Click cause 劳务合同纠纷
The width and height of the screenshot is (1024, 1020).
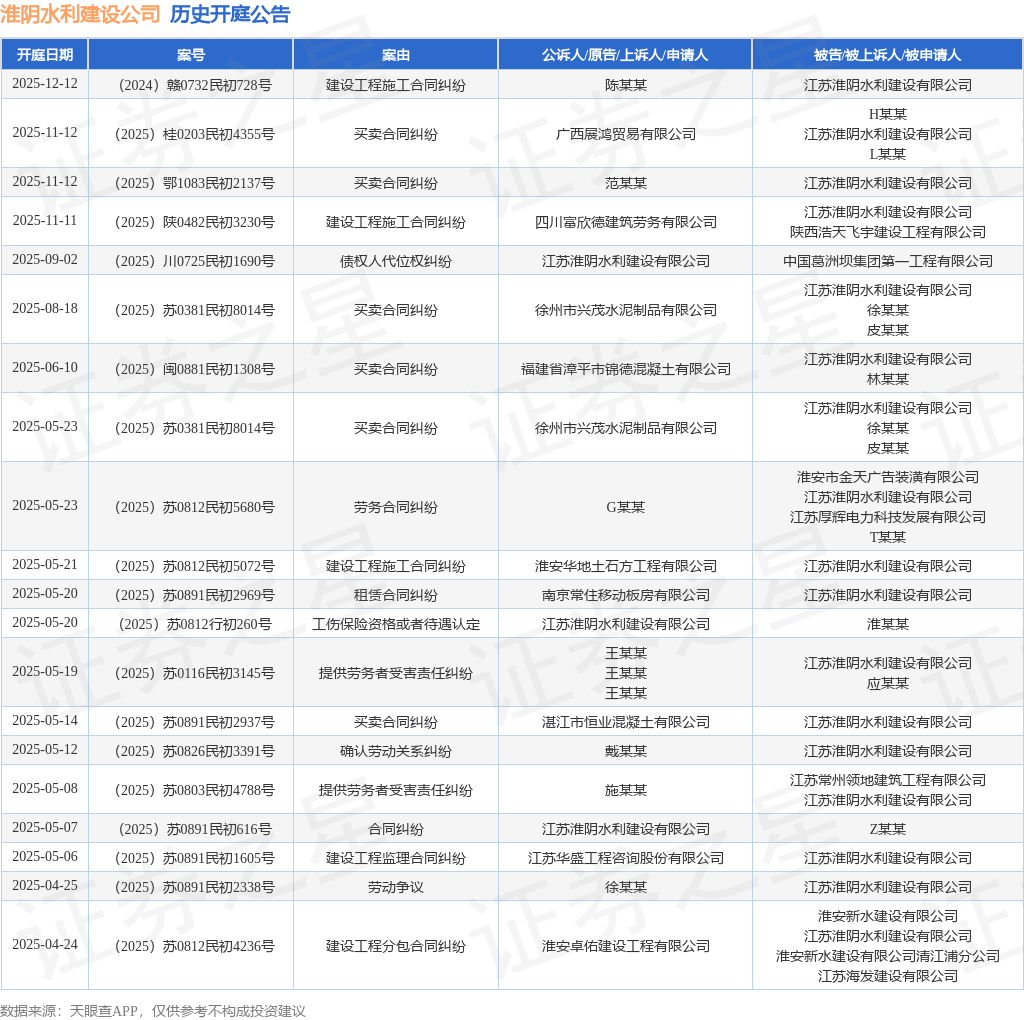[x=396, y=507]
